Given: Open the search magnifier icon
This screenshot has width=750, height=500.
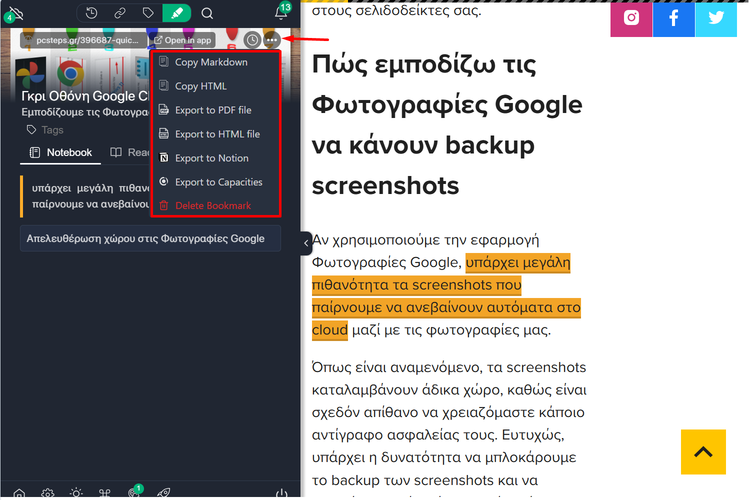Looking at the screenshot, I should (207, 13).
